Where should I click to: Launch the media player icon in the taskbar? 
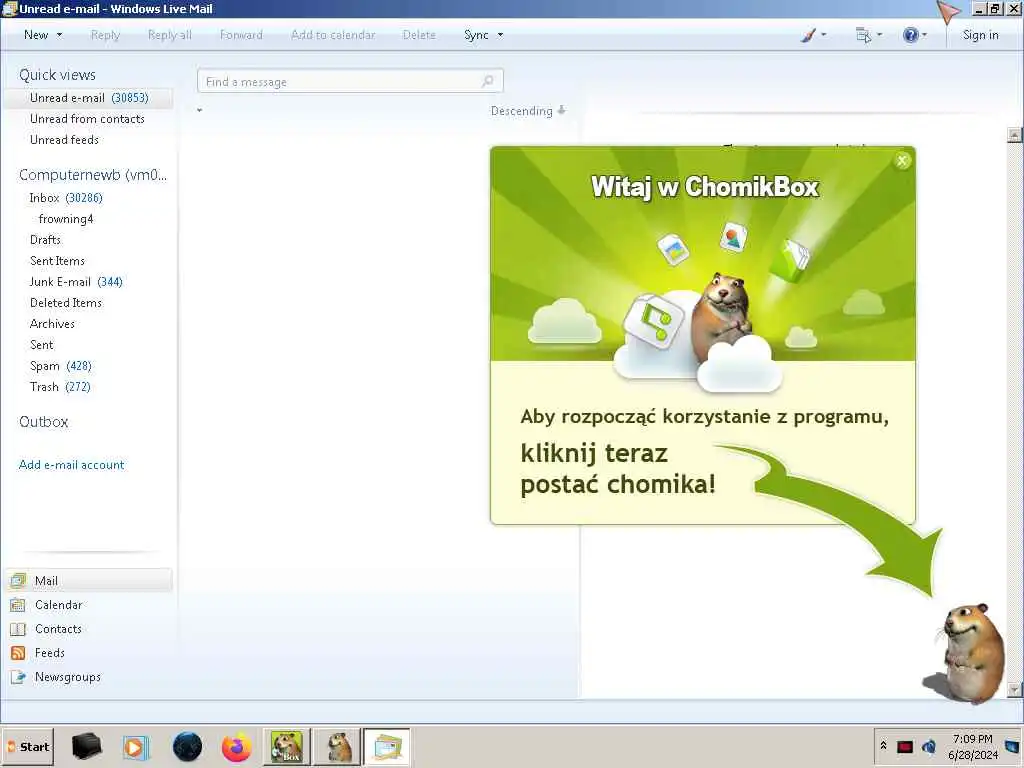tap(136, 747)
